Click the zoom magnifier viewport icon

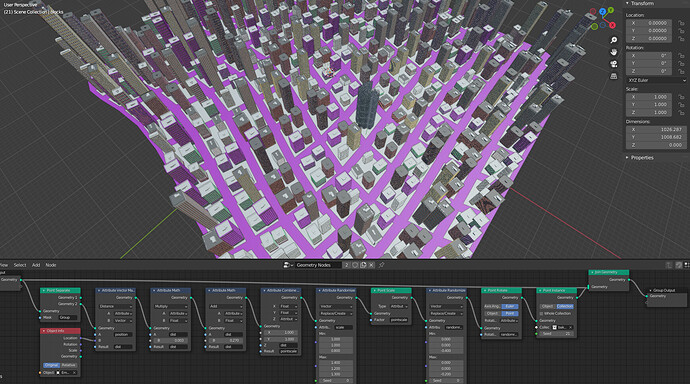pos(613,40)
